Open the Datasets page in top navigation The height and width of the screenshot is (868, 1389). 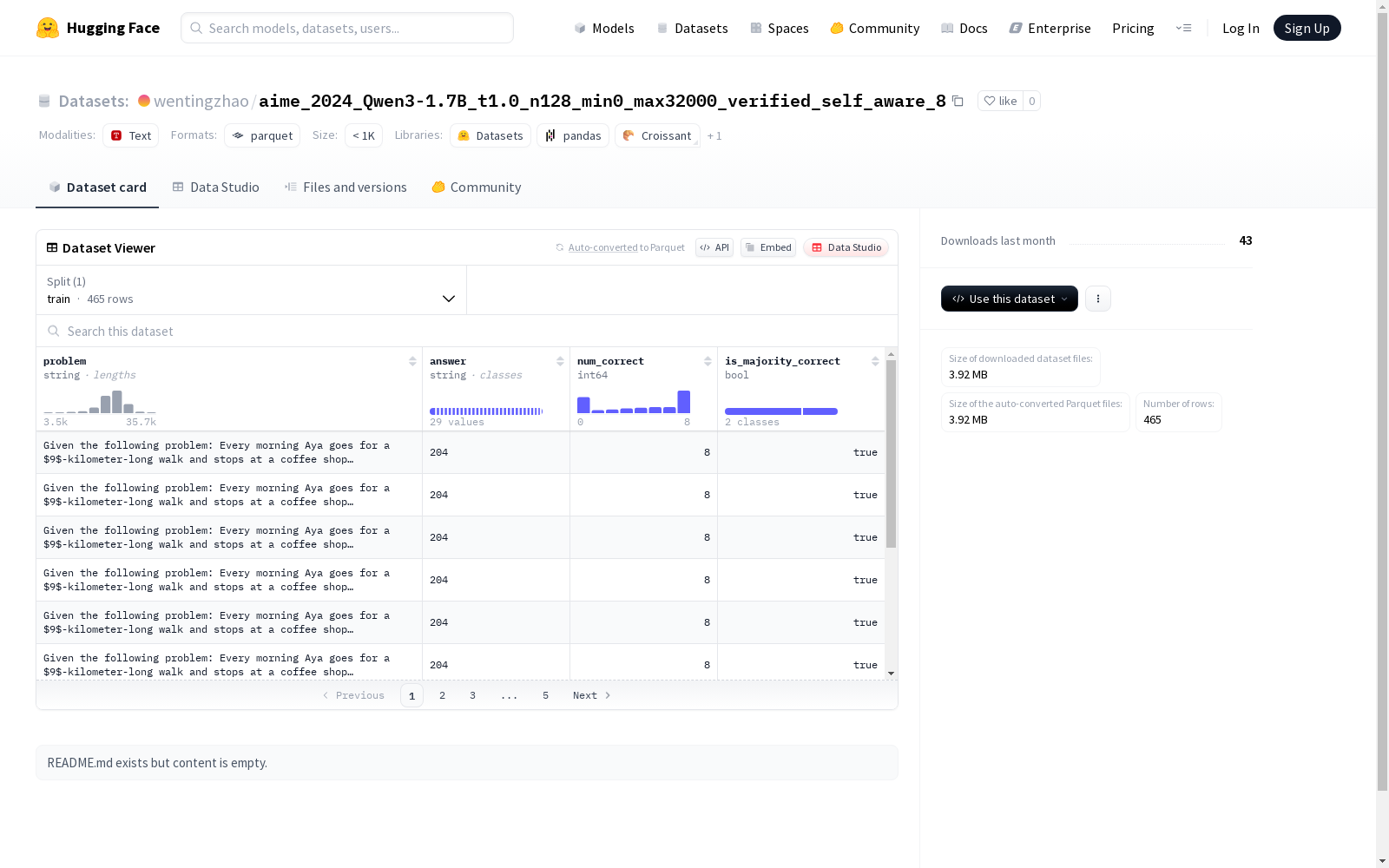692,28
